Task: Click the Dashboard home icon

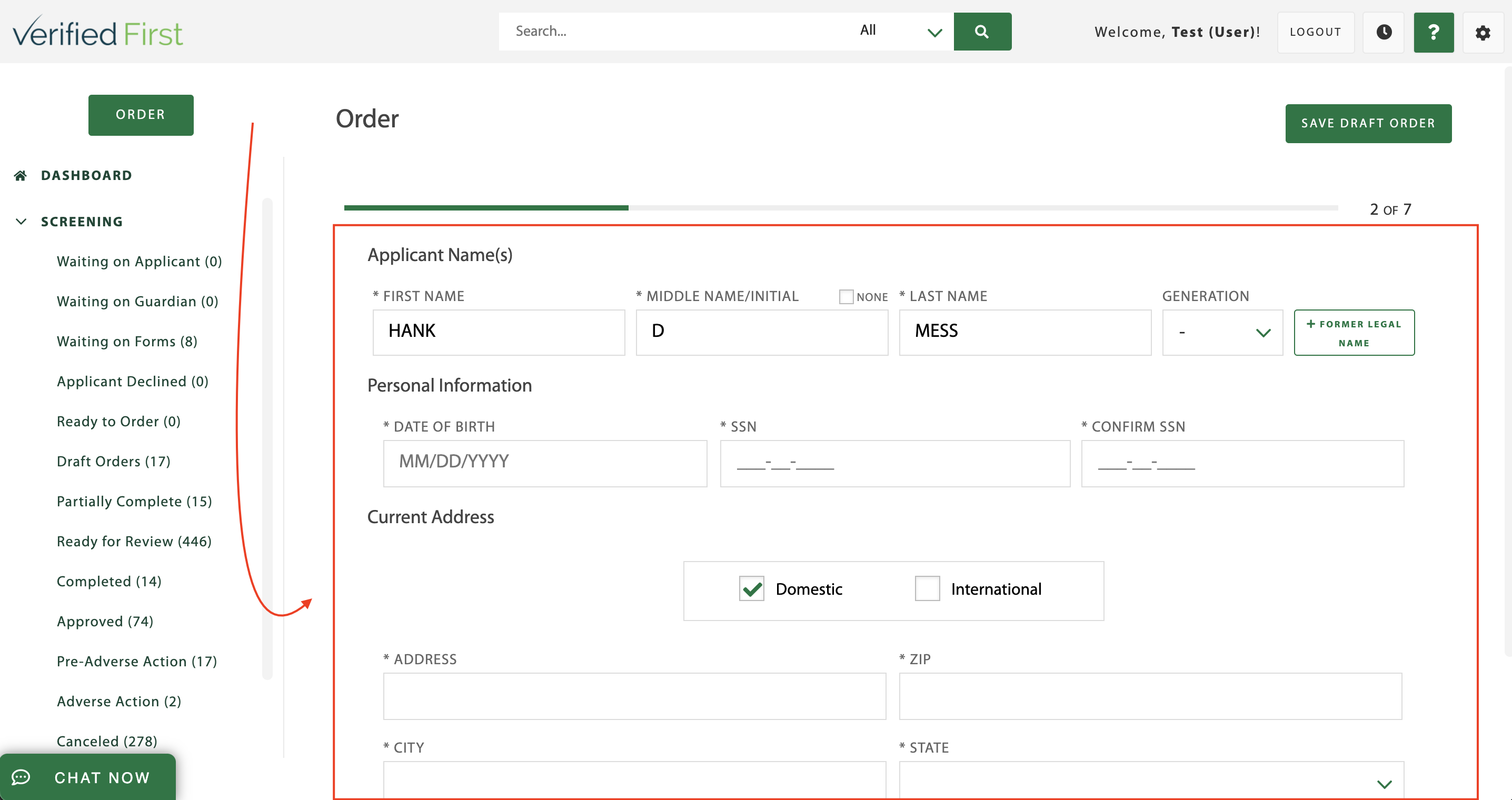Action: [x=21, y=175]
